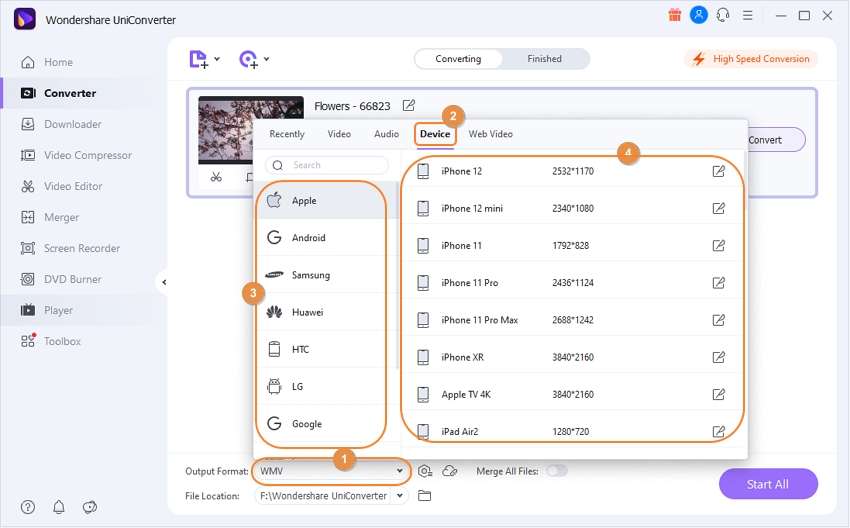850x528 pixels.
Task: Open the Output Format WMV dropdown
Action: pyautogui.click(x=331, y=471)
